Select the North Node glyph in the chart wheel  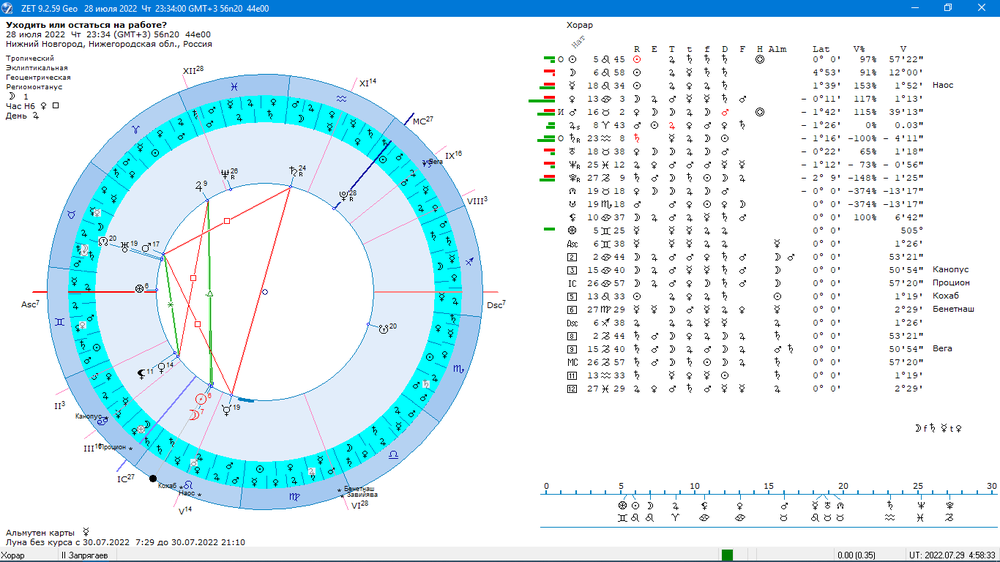pyautogui.click(x=103, y=241)
